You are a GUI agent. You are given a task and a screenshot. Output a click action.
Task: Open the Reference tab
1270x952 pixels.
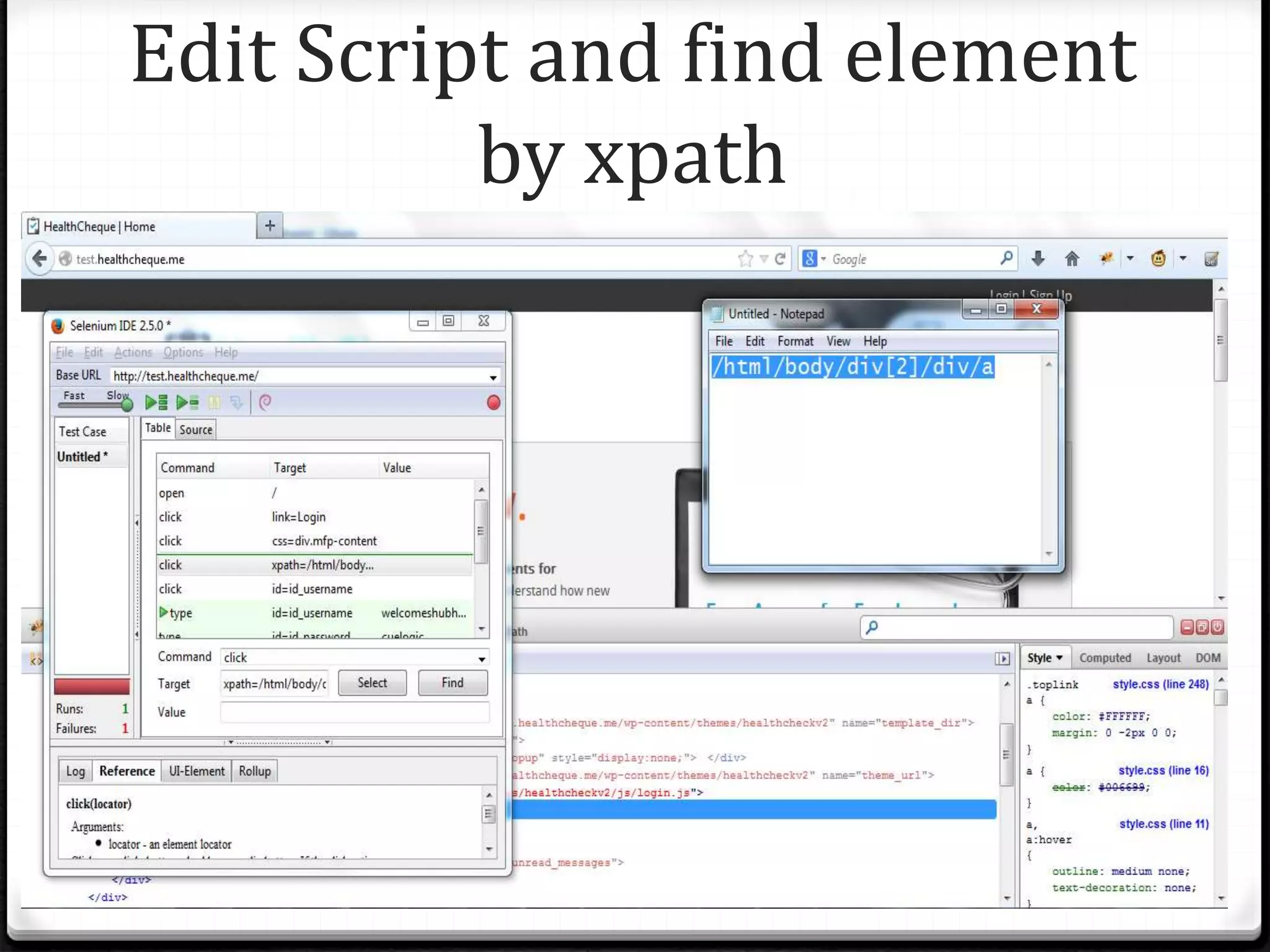pos(127,771)
